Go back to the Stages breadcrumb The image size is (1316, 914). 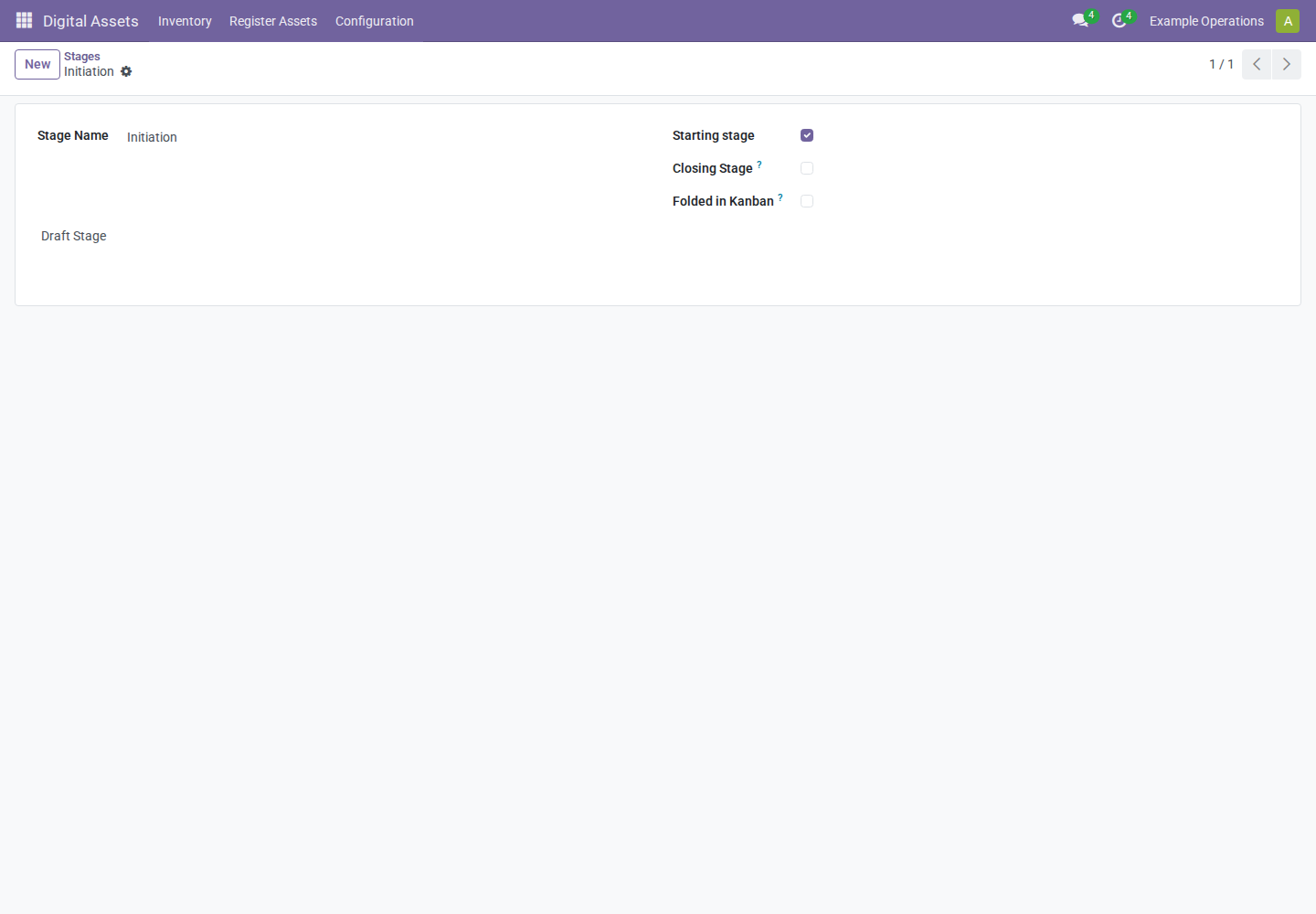pyautogui.click(x=82, y=56)
